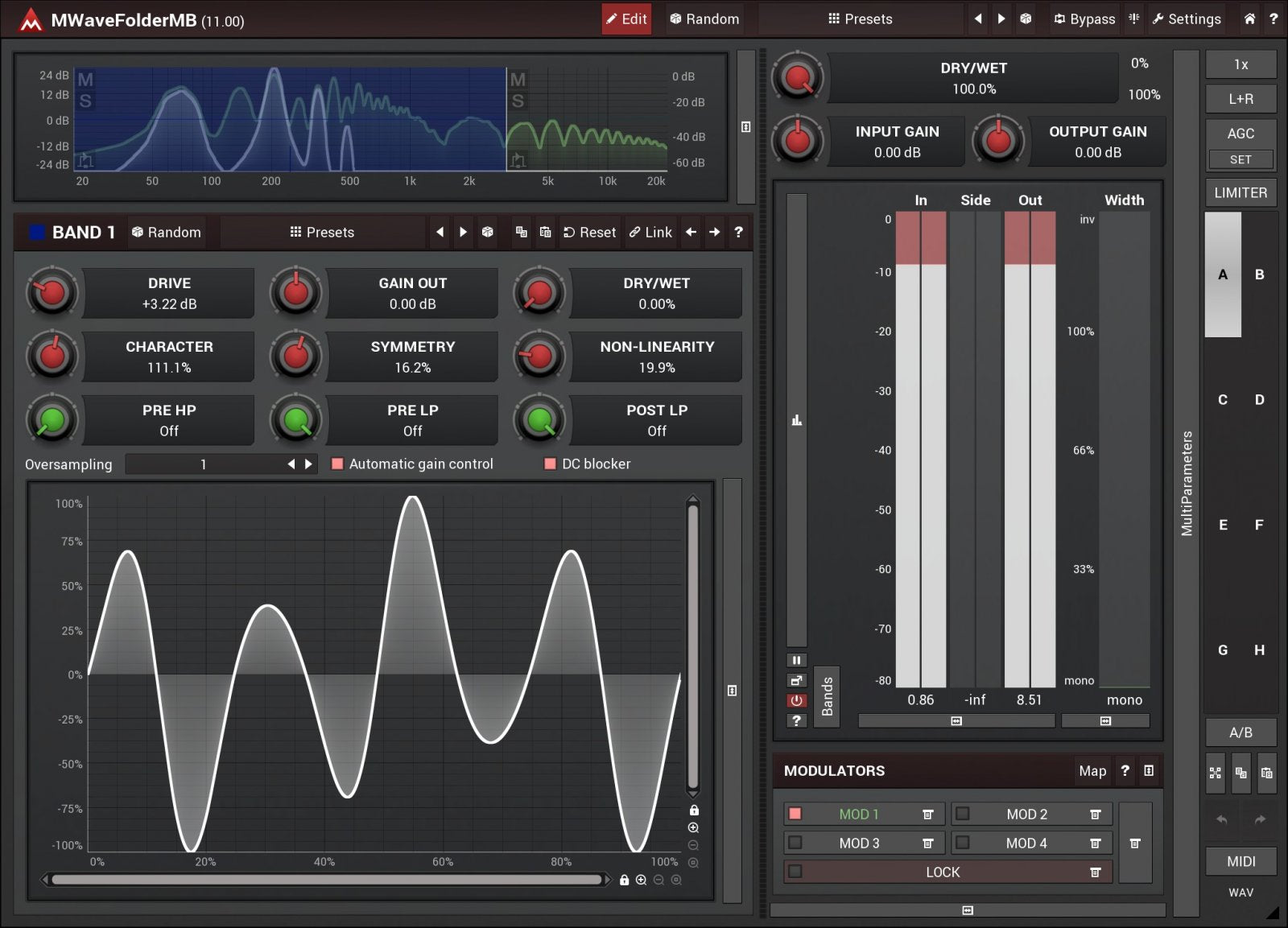Enable the MOD 2 modulator checkbox
This screenshot has width=1288, height=928.
click(962, 814)
